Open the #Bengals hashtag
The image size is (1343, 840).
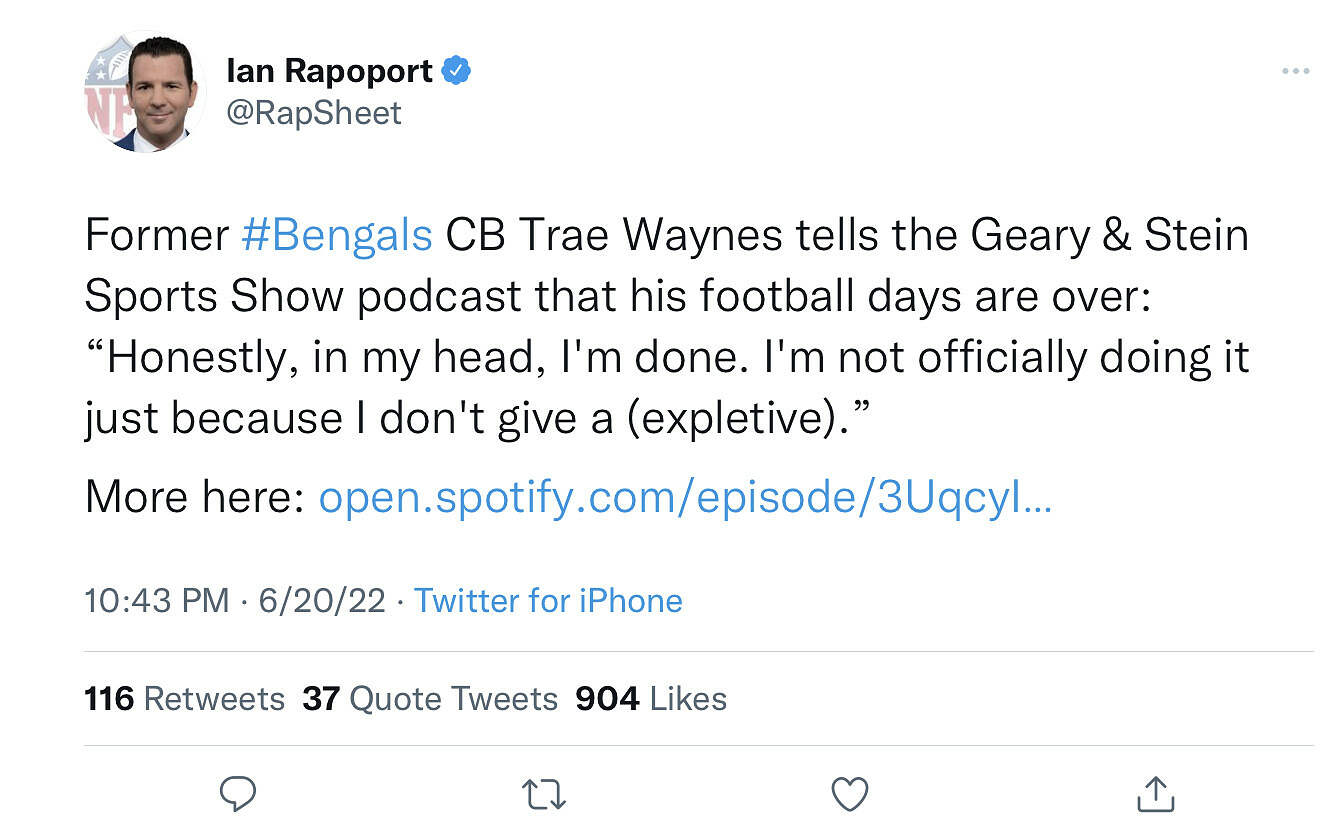click(337, 236)
